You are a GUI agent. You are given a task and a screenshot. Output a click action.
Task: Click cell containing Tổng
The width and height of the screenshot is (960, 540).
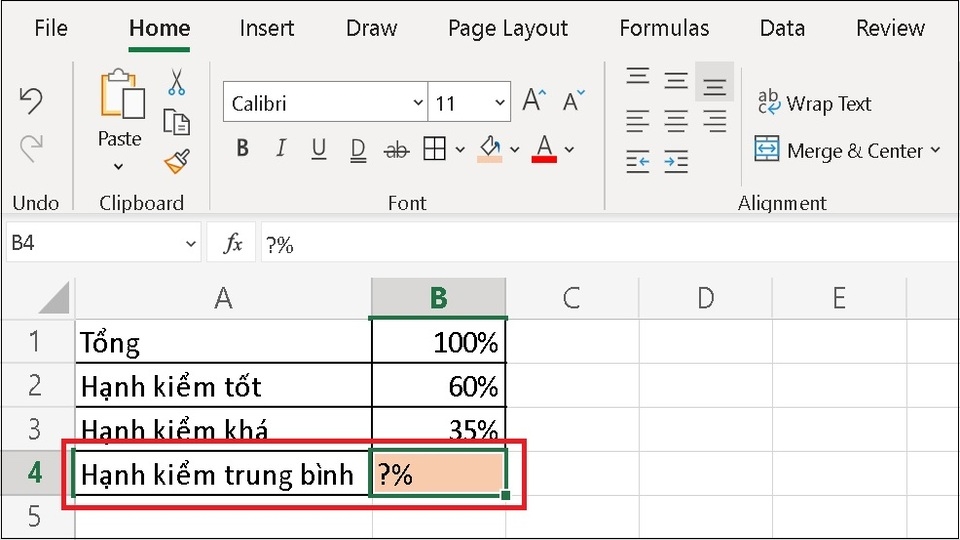223,341
